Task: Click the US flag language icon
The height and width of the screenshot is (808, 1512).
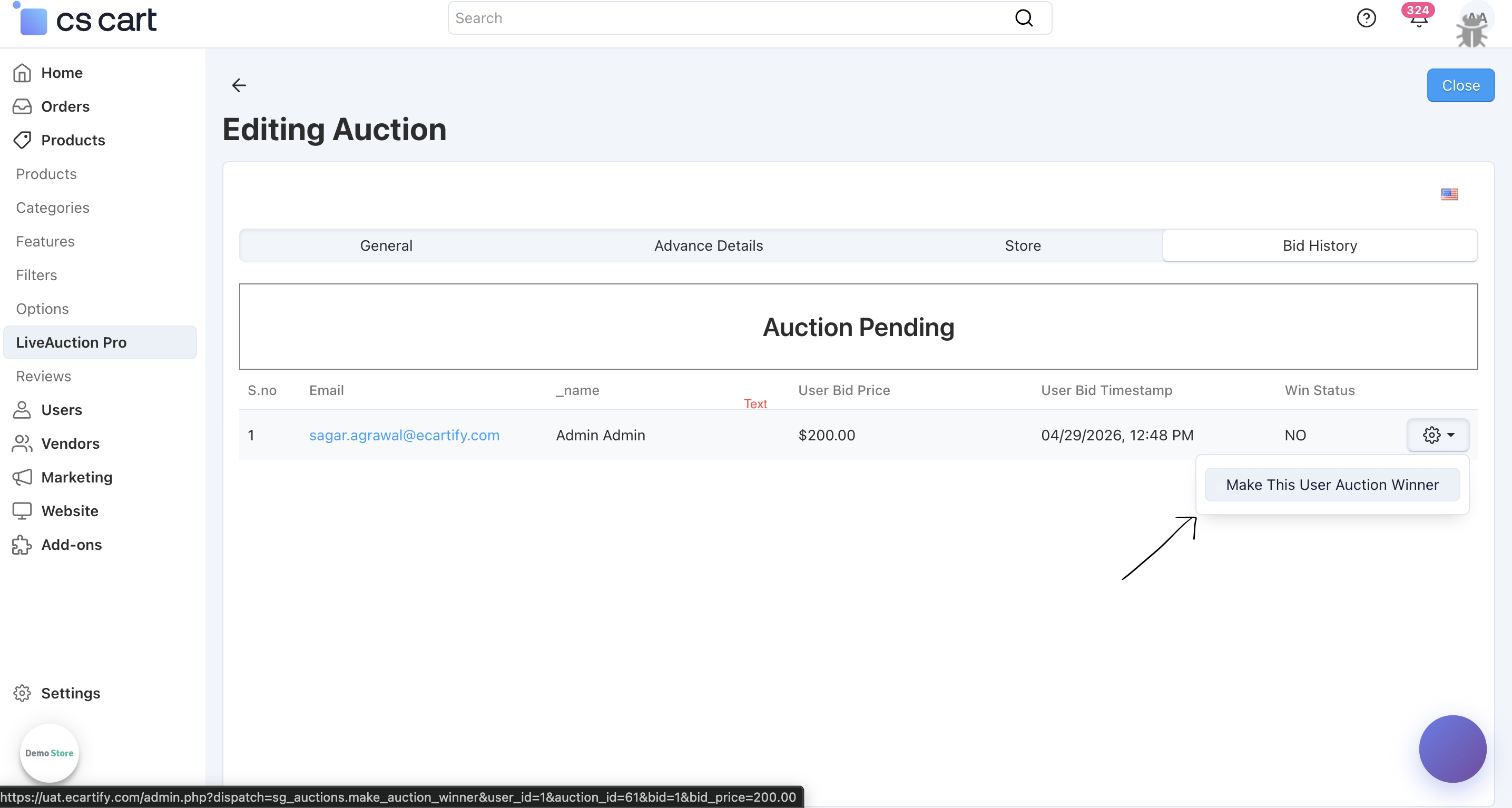Action: point(1449,194)
